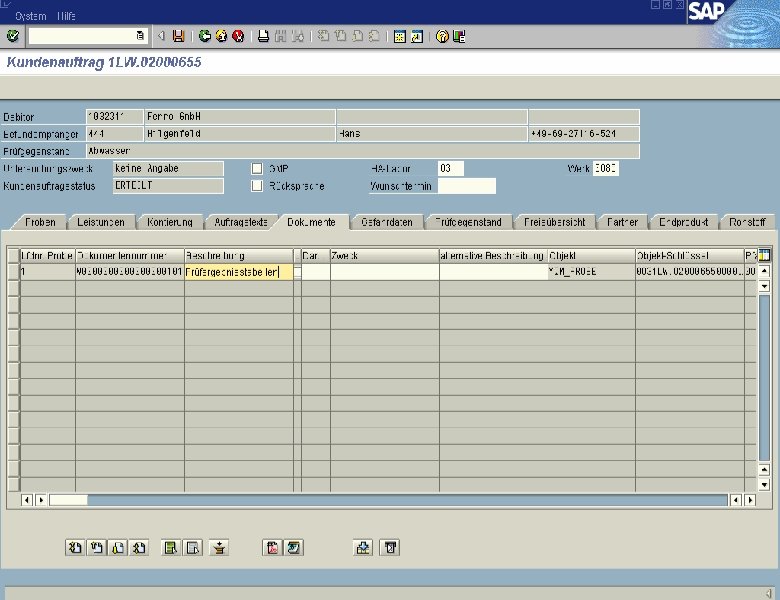Toggle the Rücksprache checkbox

(x=257, y=186)
